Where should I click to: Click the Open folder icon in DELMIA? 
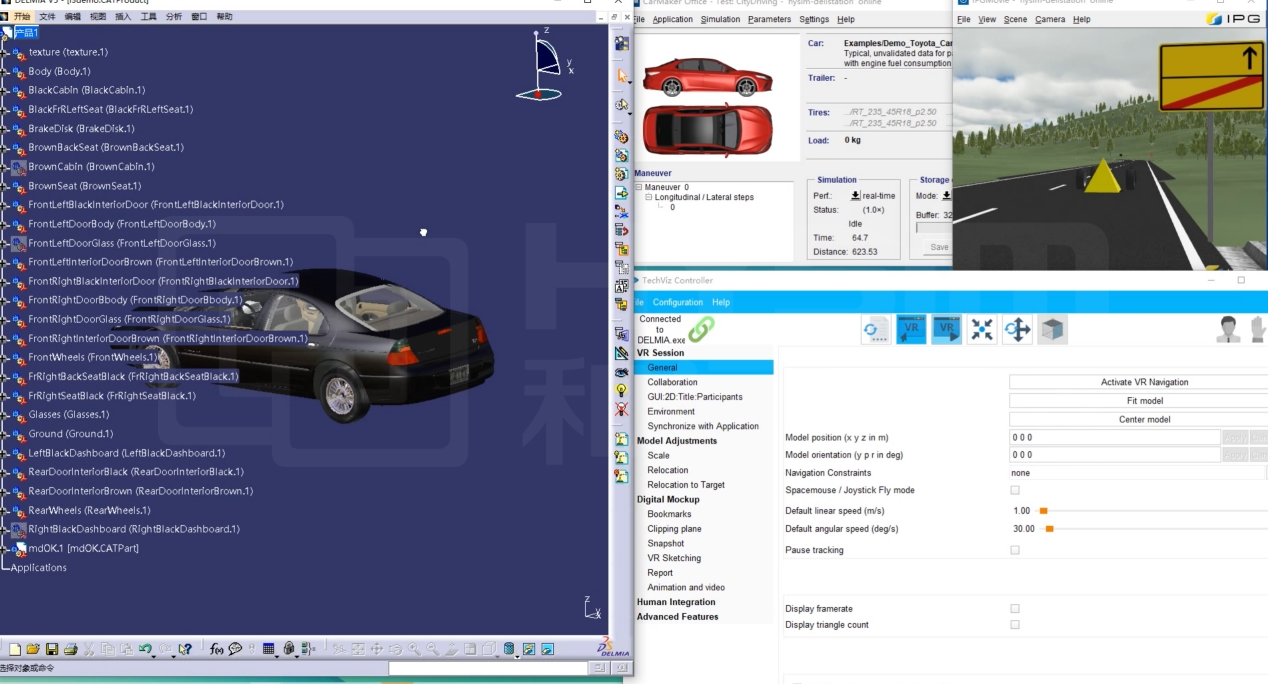(x=33, y=649)
